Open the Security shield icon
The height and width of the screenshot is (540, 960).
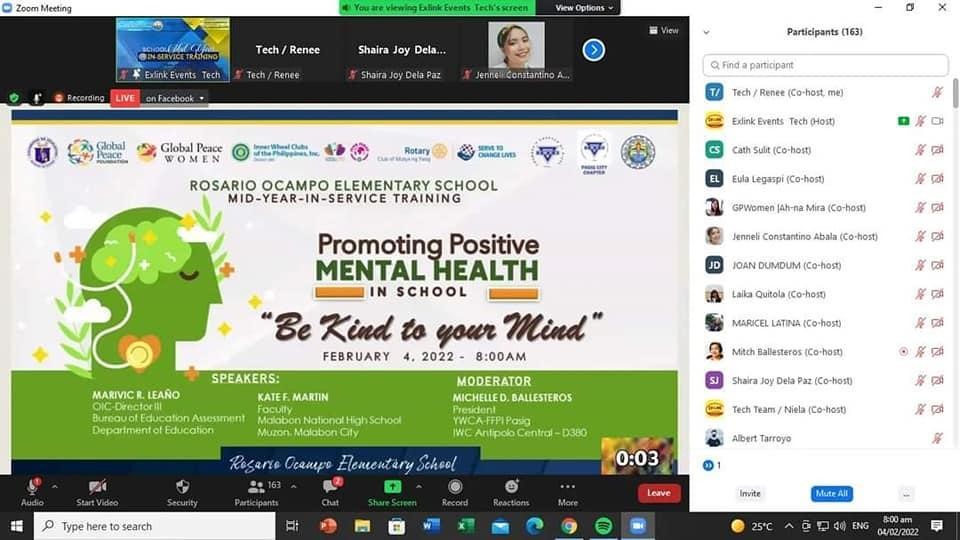182,487
